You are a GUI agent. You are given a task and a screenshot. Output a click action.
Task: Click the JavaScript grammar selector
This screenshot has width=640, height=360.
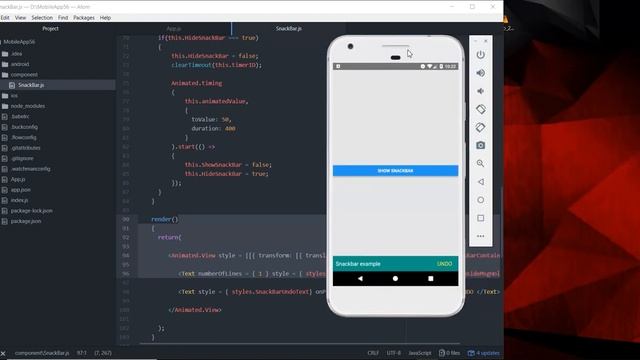(x=420, y=353)
